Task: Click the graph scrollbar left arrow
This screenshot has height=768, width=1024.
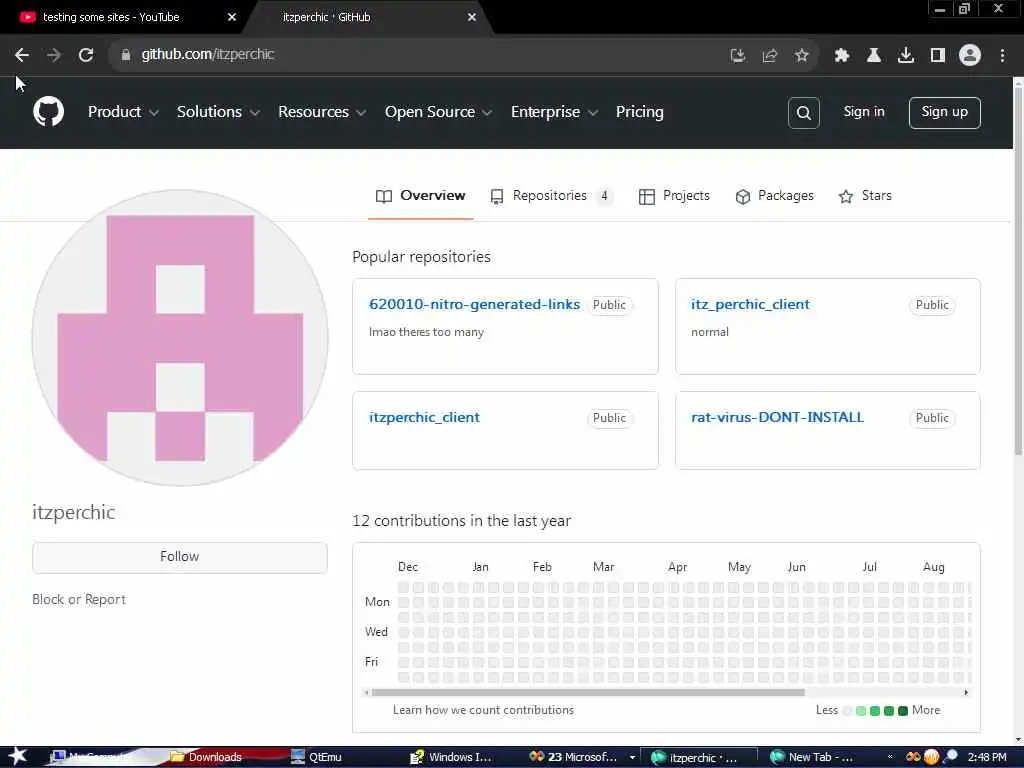Action: pyautogui.click(x=366, y=692)
